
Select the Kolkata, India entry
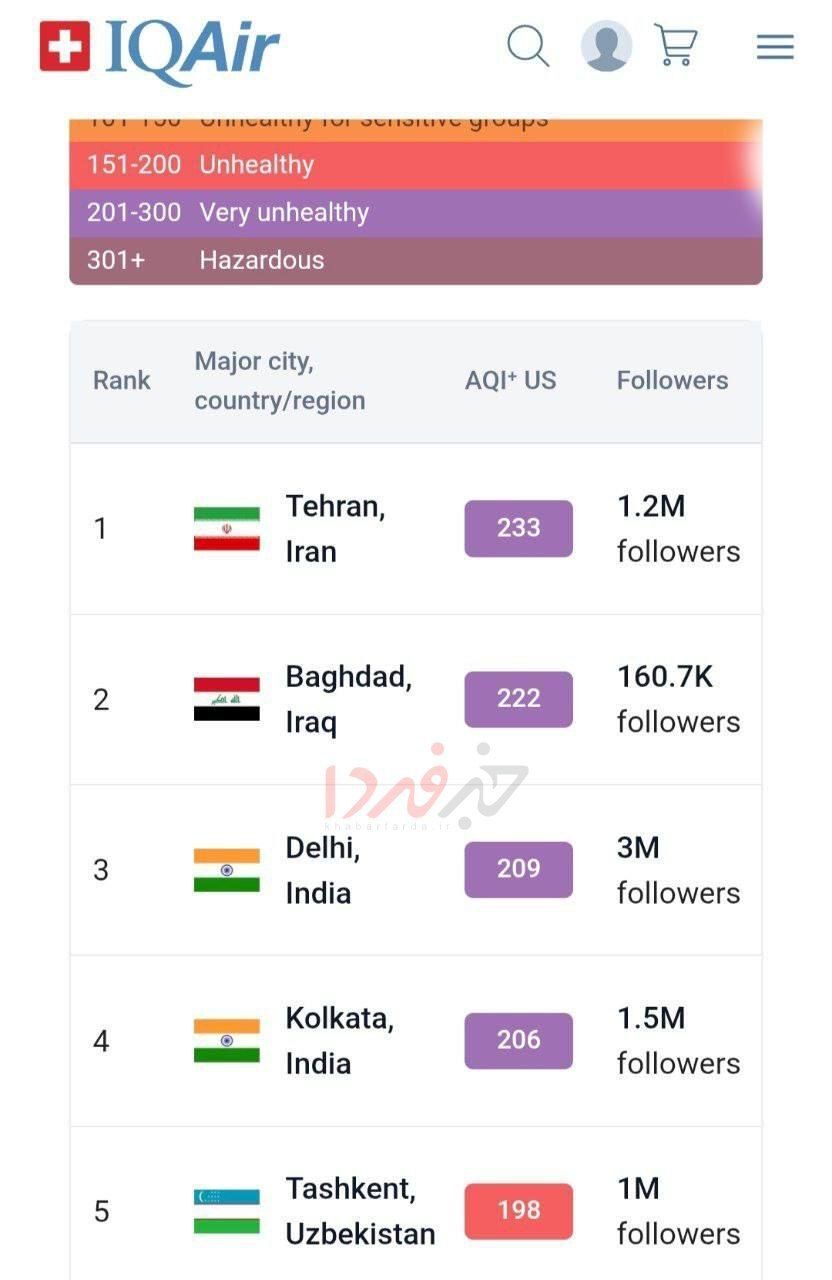[x=339, y=1040]
